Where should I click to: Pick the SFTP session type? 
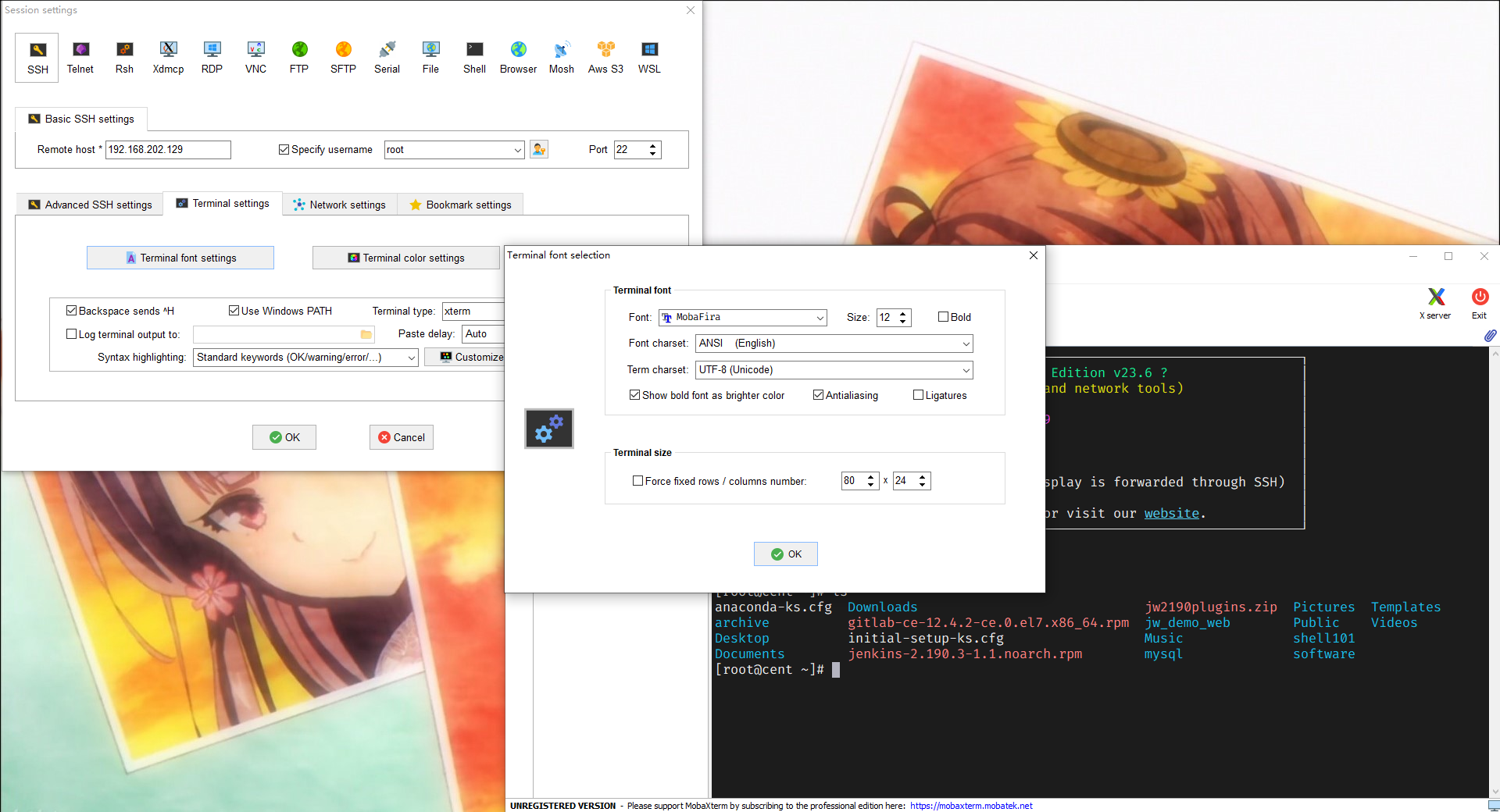coord(343,58)
